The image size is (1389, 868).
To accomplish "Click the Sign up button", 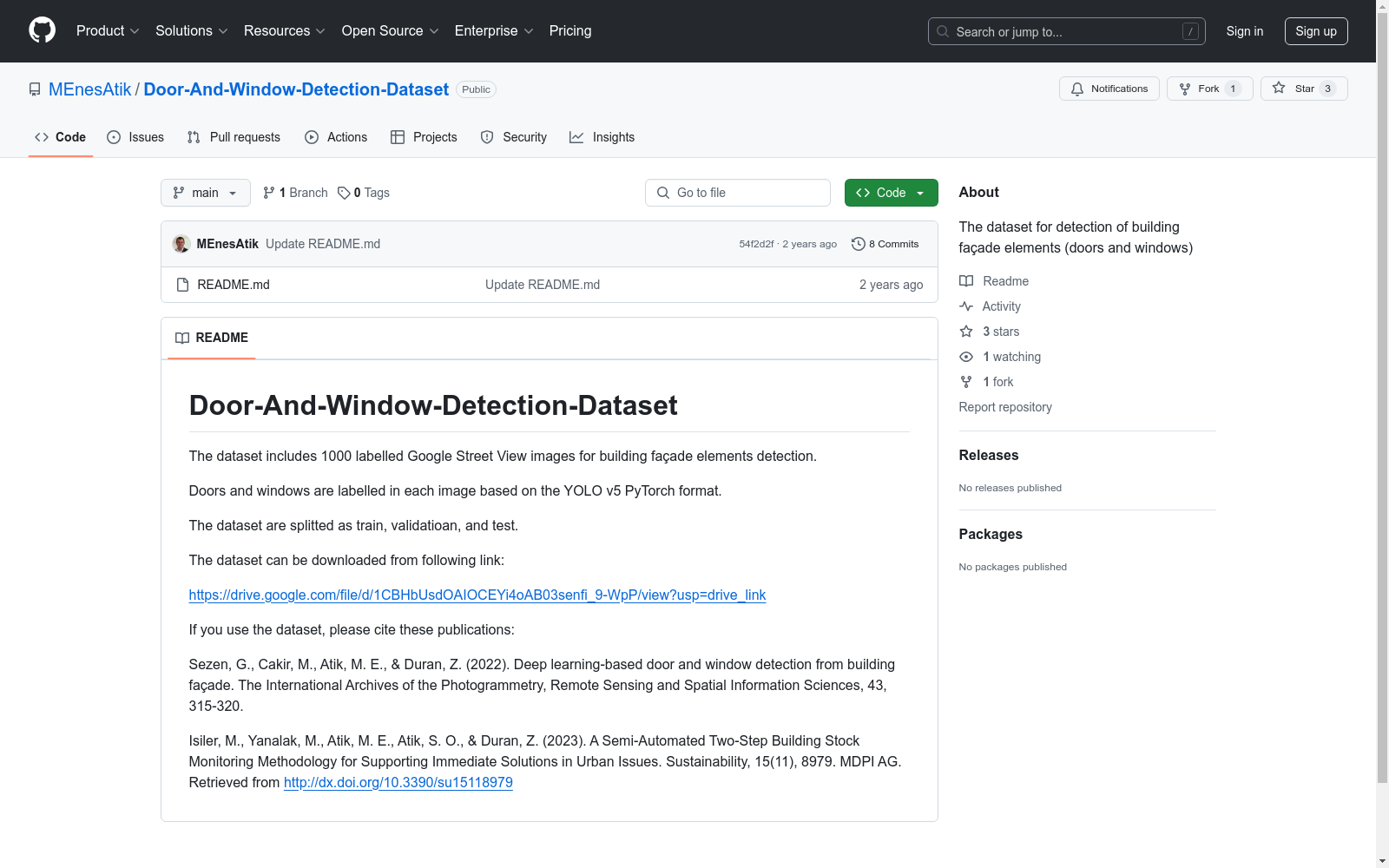I will click(1315, 31).
